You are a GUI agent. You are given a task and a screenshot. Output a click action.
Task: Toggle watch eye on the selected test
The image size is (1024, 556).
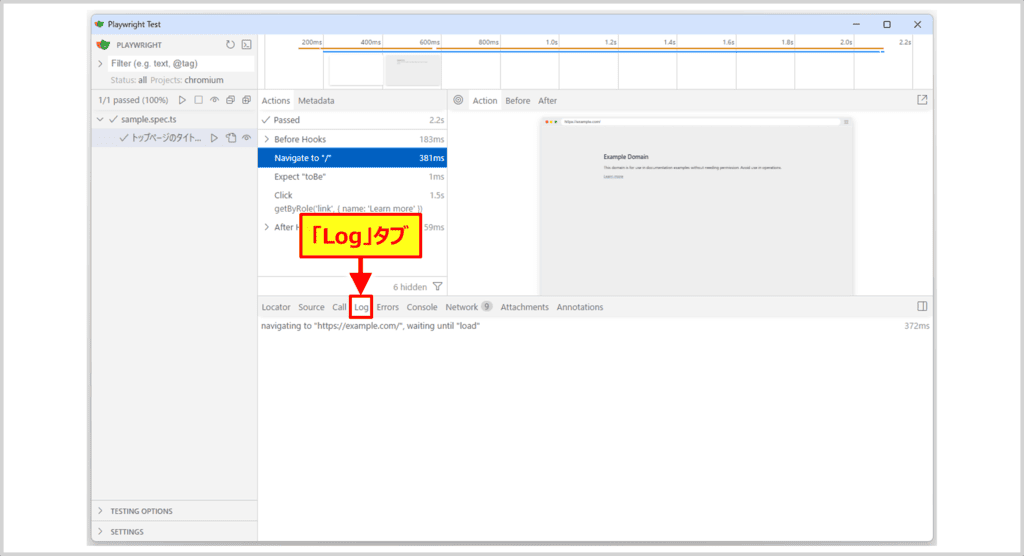246,138
